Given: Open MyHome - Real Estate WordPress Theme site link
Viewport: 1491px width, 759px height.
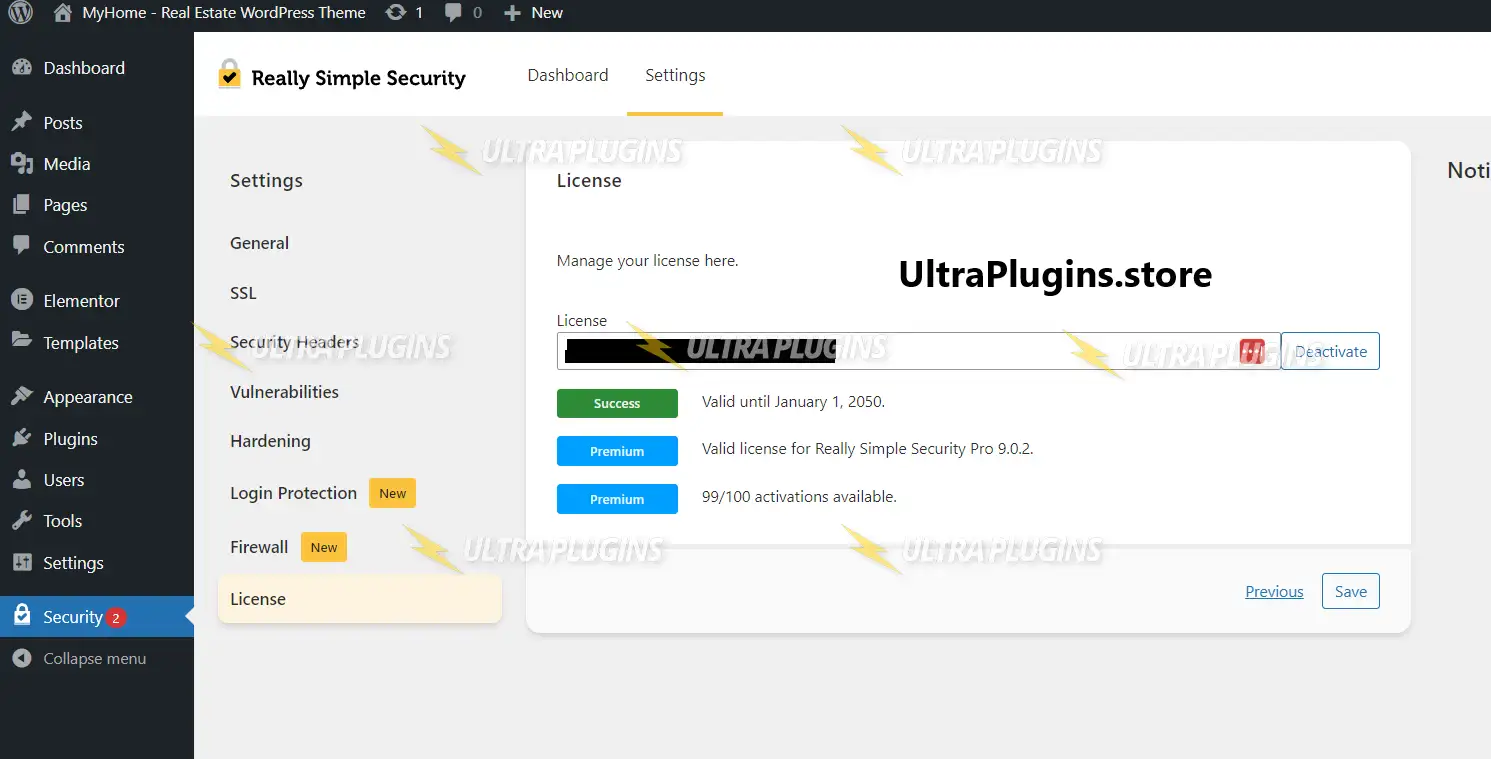Looking at the screenshot, I should click(223, 13).
